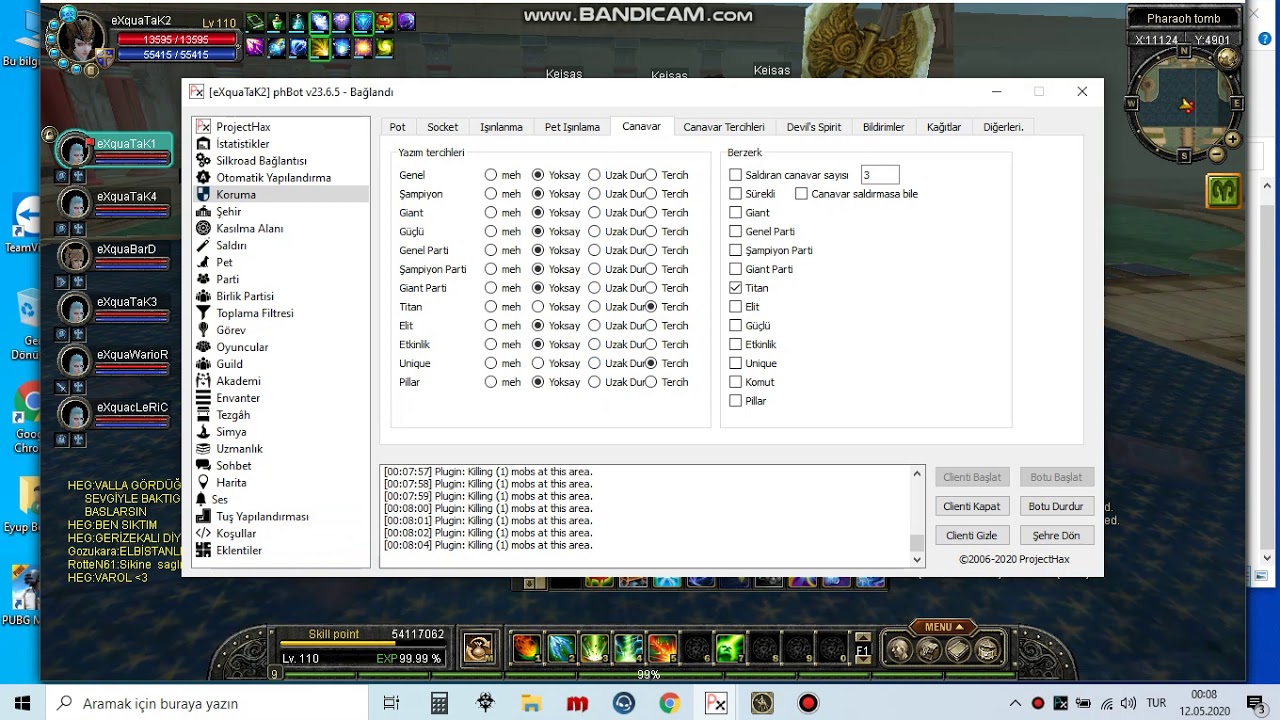Screen dimensions: 1280x720
Task: Open Google Chrome from the taskbar
Action: (669, 703)
